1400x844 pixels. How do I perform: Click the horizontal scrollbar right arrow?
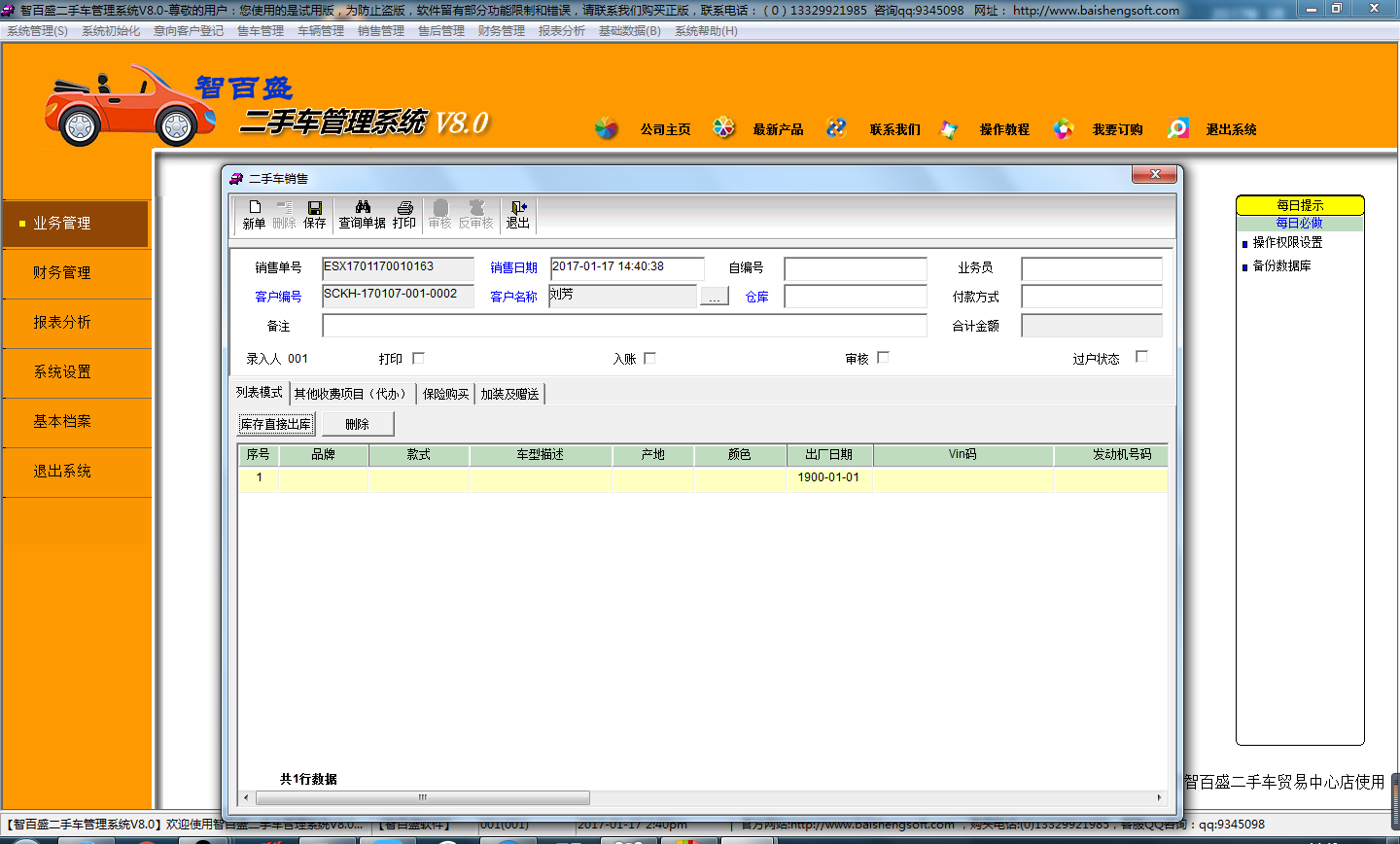pos(1159,797)
